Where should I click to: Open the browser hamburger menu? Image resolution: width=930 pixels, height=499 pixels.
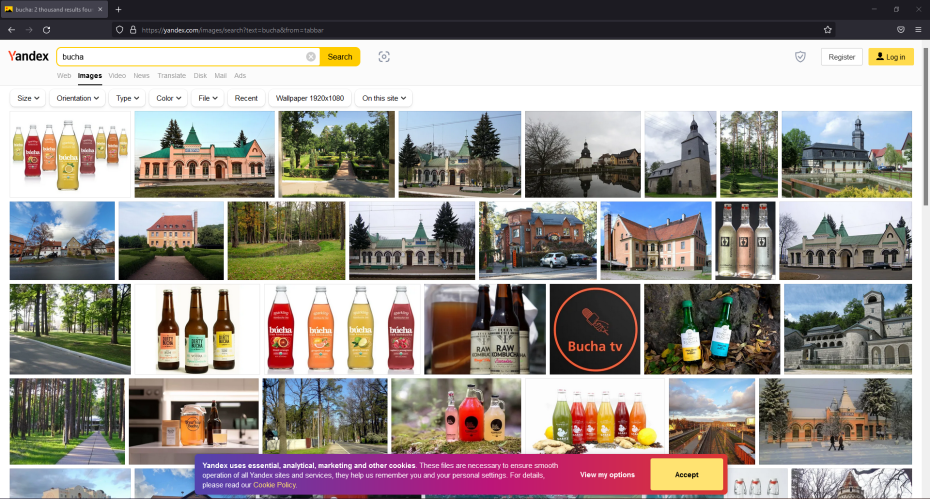pos(918,30)
